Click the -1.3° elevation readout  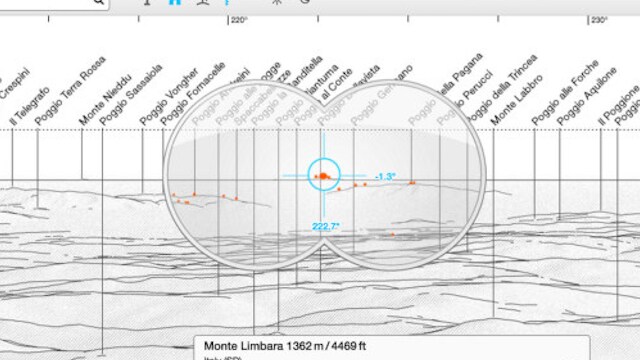tap(385, 177)
